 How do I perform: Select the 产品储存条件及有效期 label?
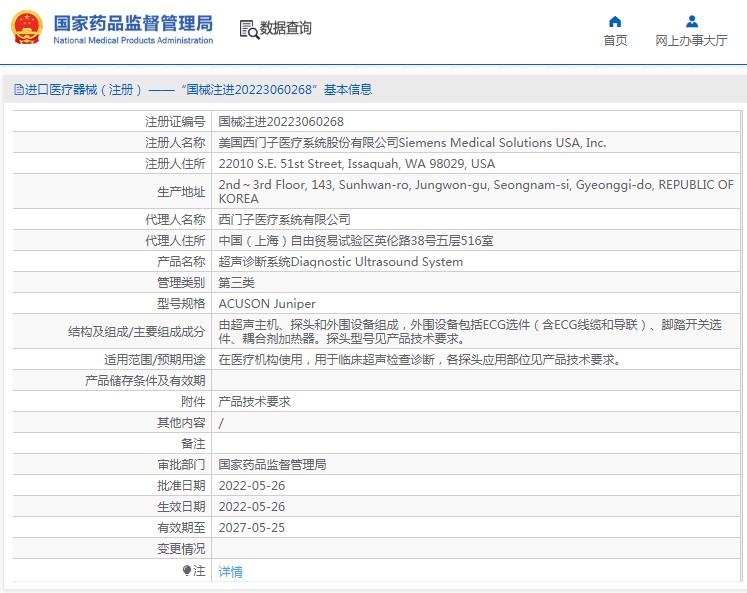pyautogui.click(x=145, y=381)
